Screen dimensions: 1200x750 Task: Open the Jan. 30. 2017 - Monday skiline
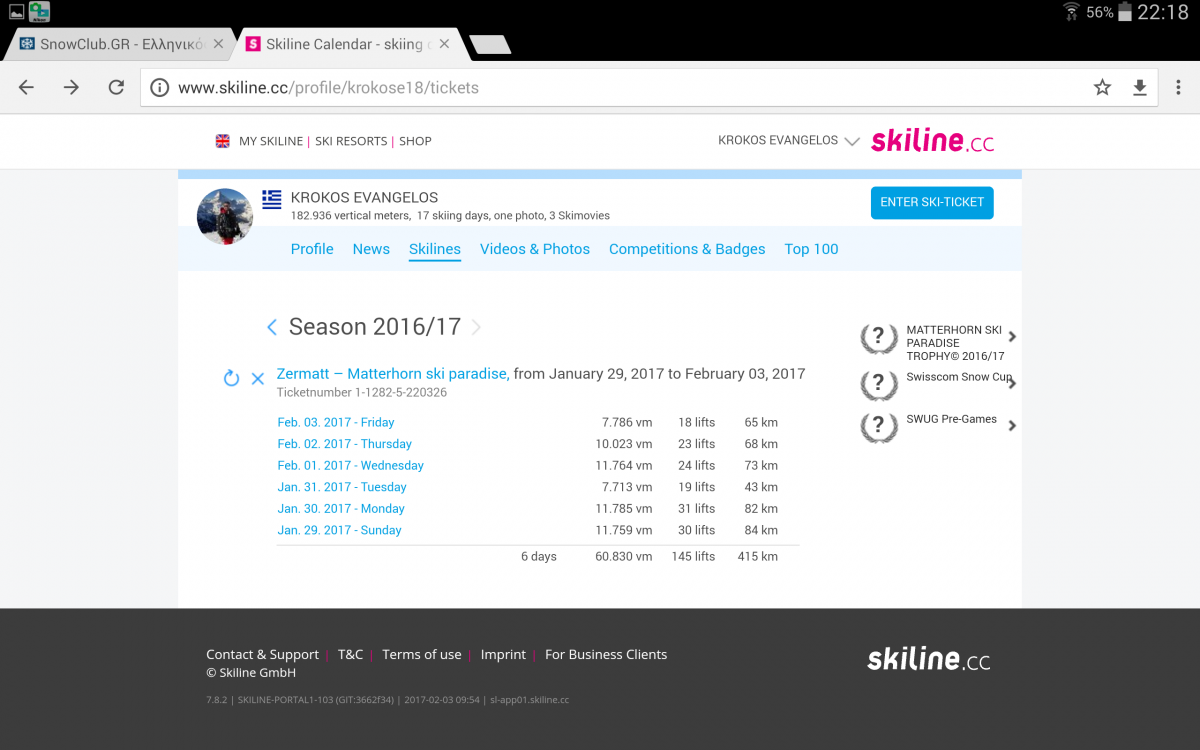click(x=341, y=509)
